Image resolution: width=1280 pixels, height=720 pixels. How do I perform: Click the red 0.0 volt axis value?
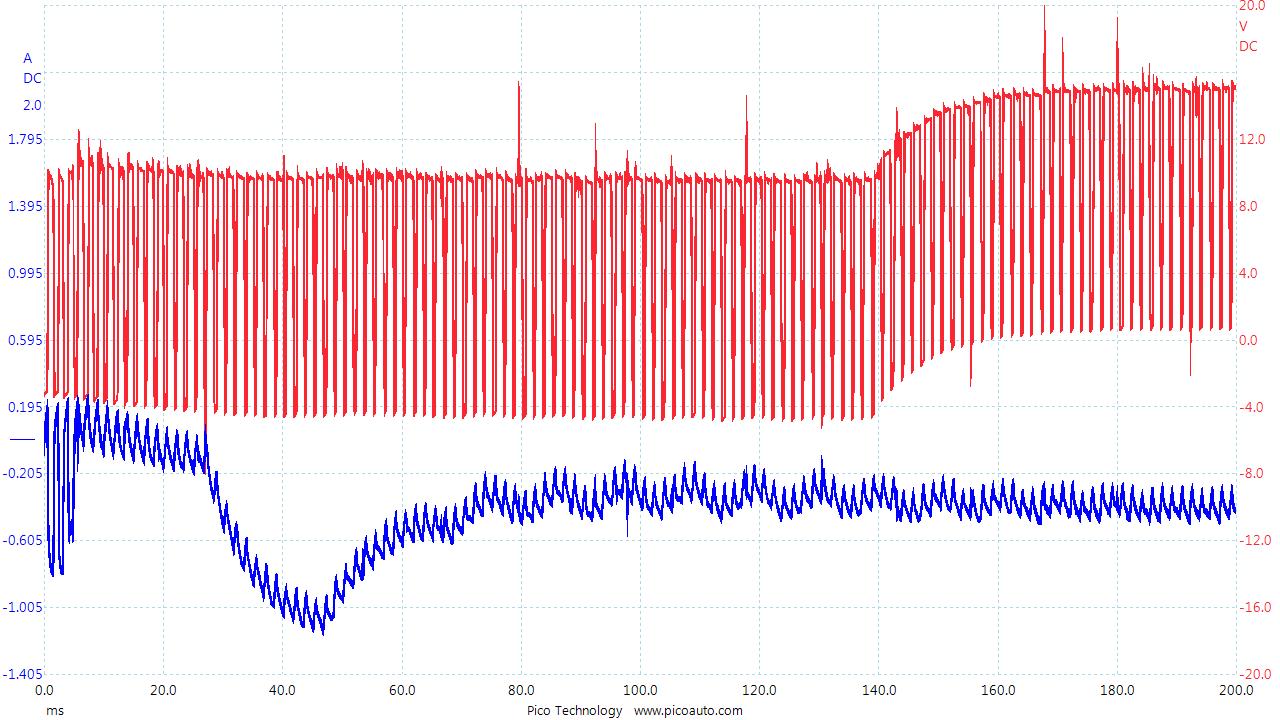tap(1249, 340)
